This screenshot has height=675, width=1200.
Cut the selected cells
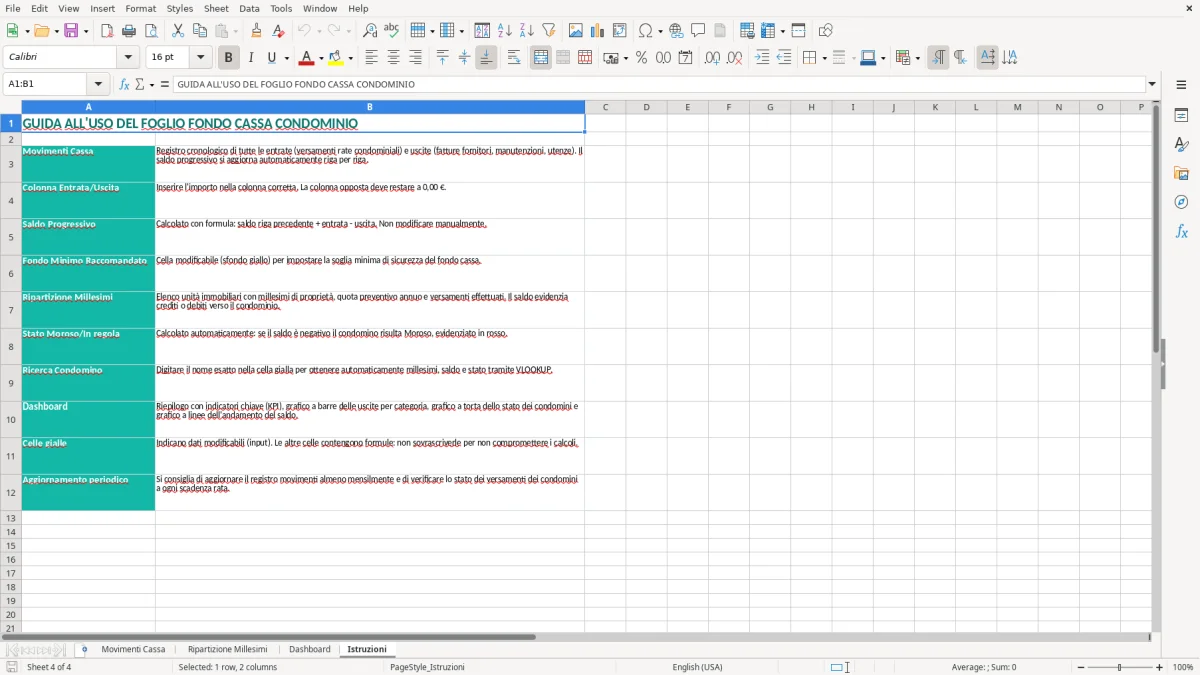(x=177, y=31)
